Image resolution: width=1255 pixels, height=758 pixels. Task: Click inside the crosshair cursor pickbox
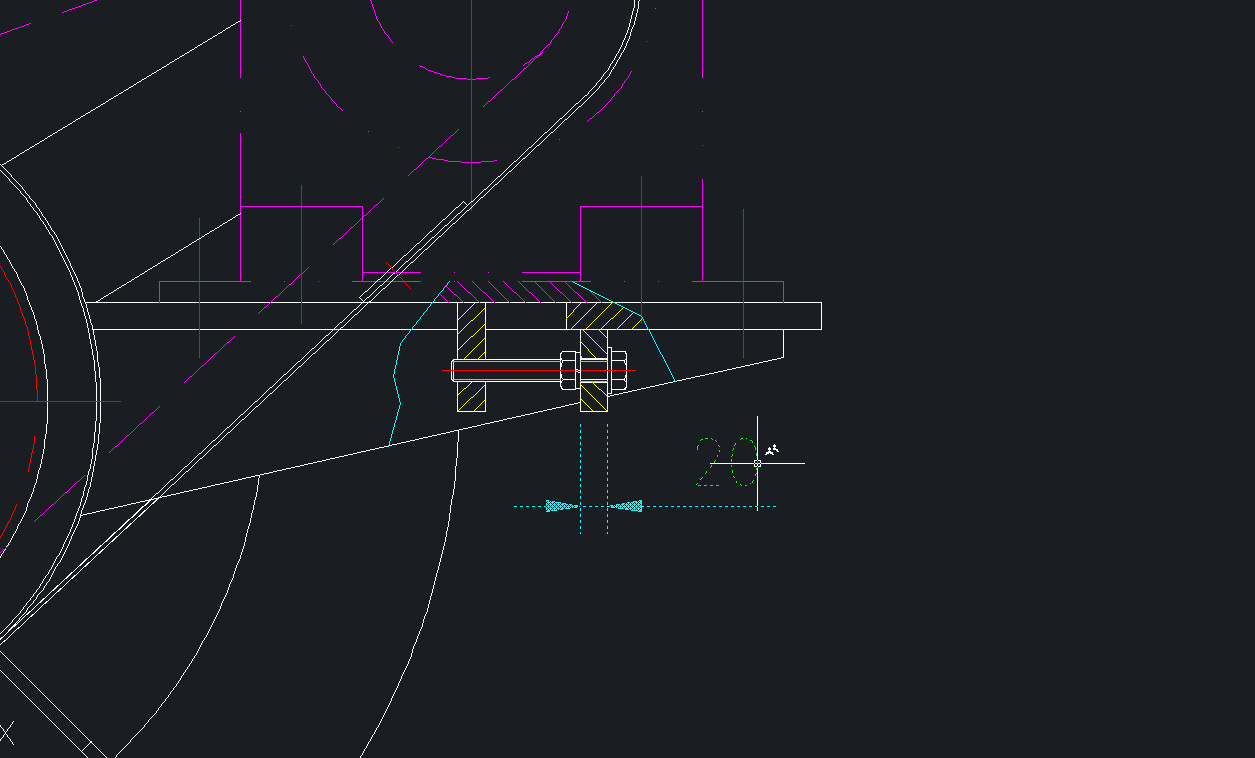point(757,463)
